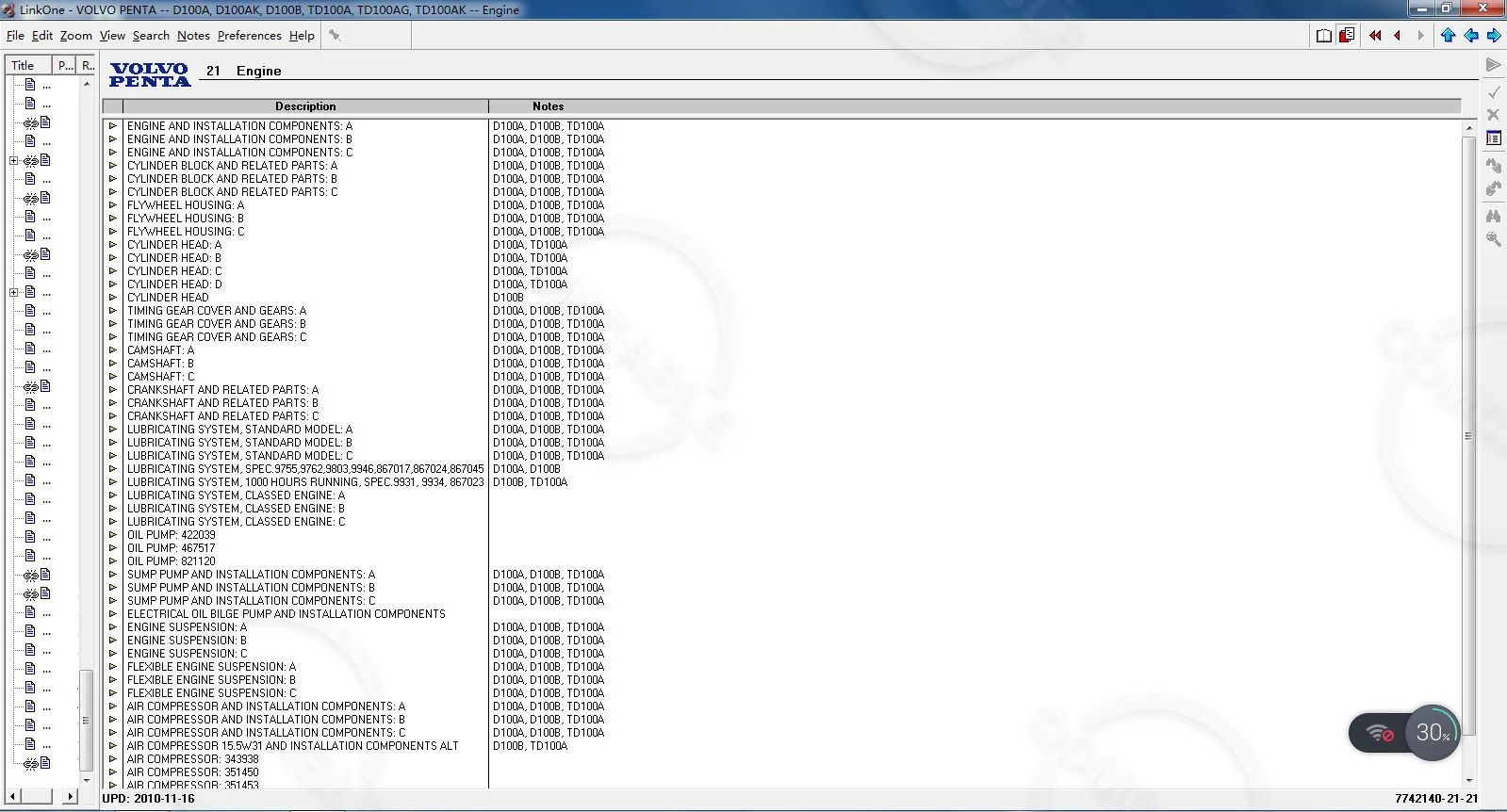Select row OIL PUMP: 467517
This screenshot has width=1507, height=812.
[x=171, y=548]
